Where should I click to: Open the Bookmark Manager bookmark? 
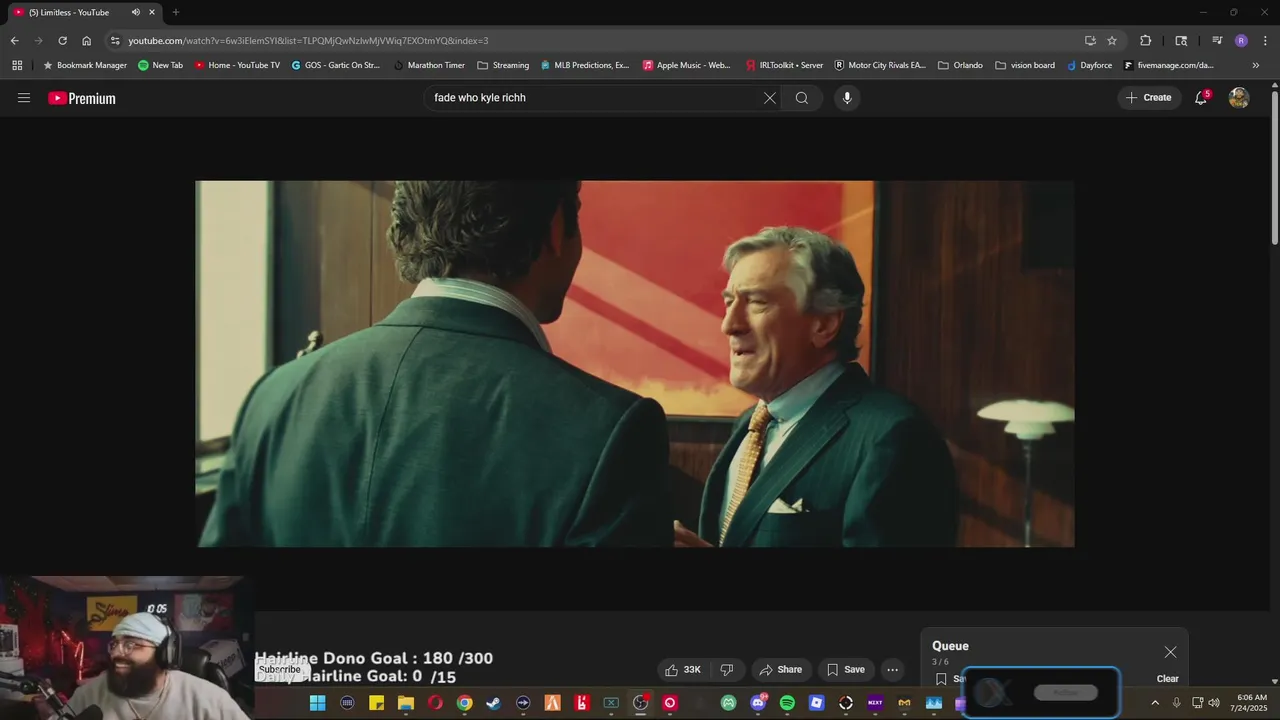(85, 65)
